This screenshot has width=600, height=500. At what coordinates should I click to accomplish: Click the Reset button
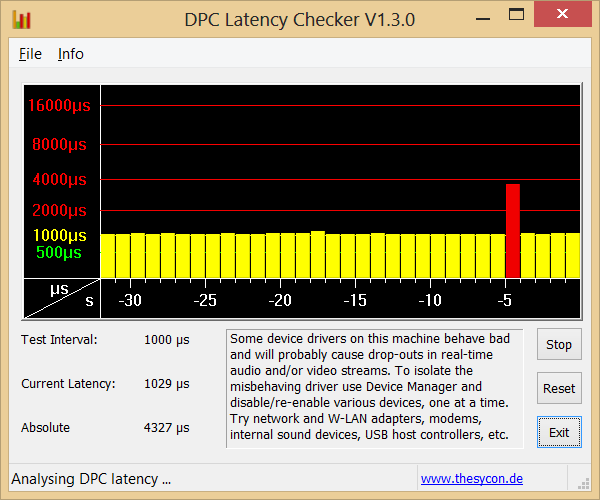pyautogui.click(x=559, y=388)
